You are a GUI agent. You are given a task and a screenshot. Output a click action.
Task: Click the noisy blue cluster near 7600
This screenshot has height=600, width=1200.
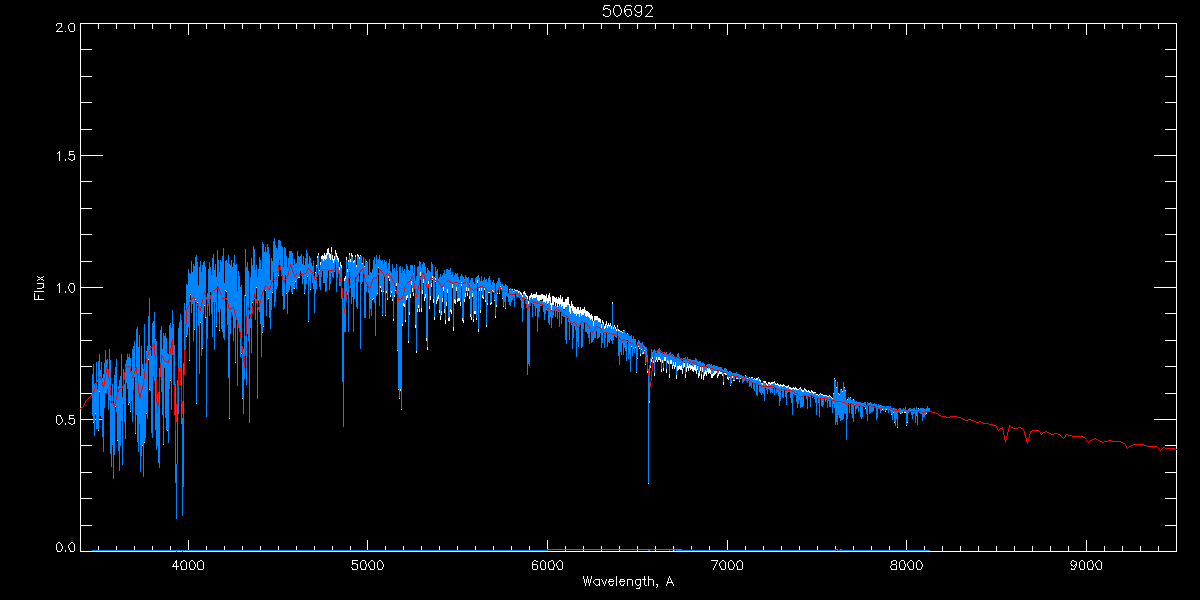pyautogui.click(x=840, y=403)
